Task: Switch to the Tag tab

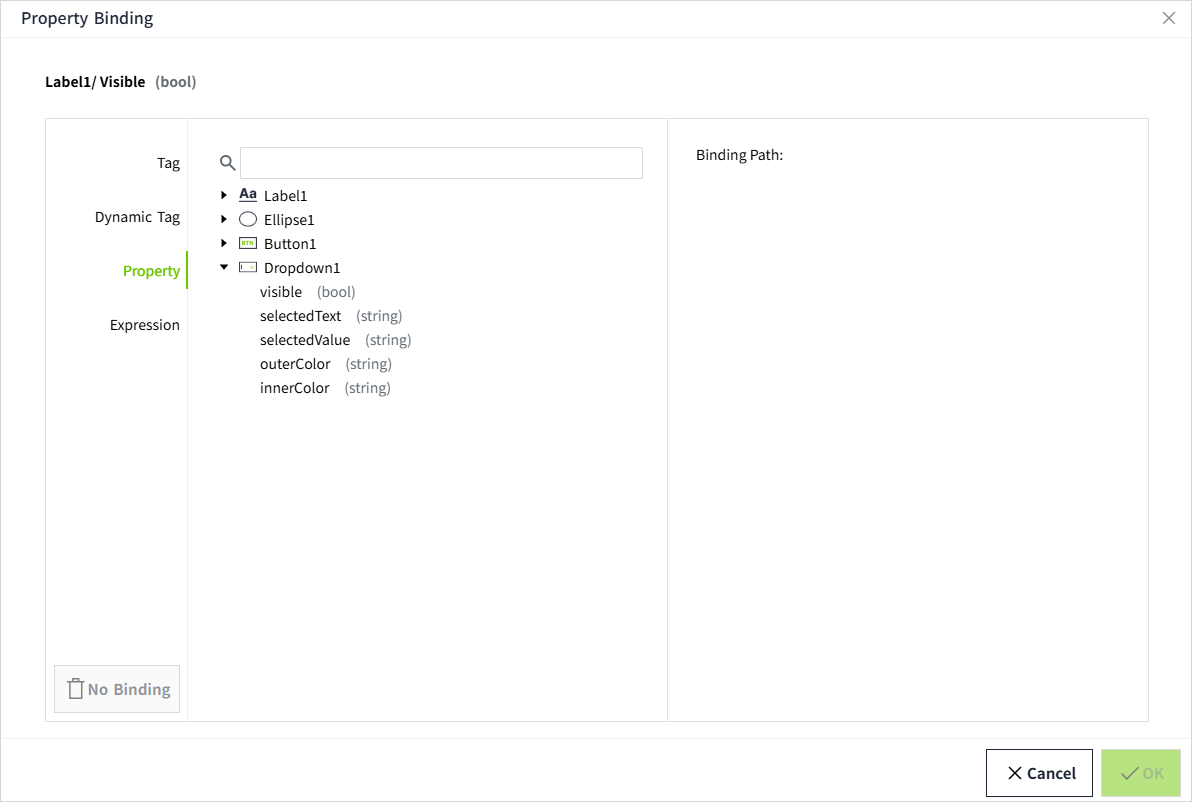Action: coord(168,163)
